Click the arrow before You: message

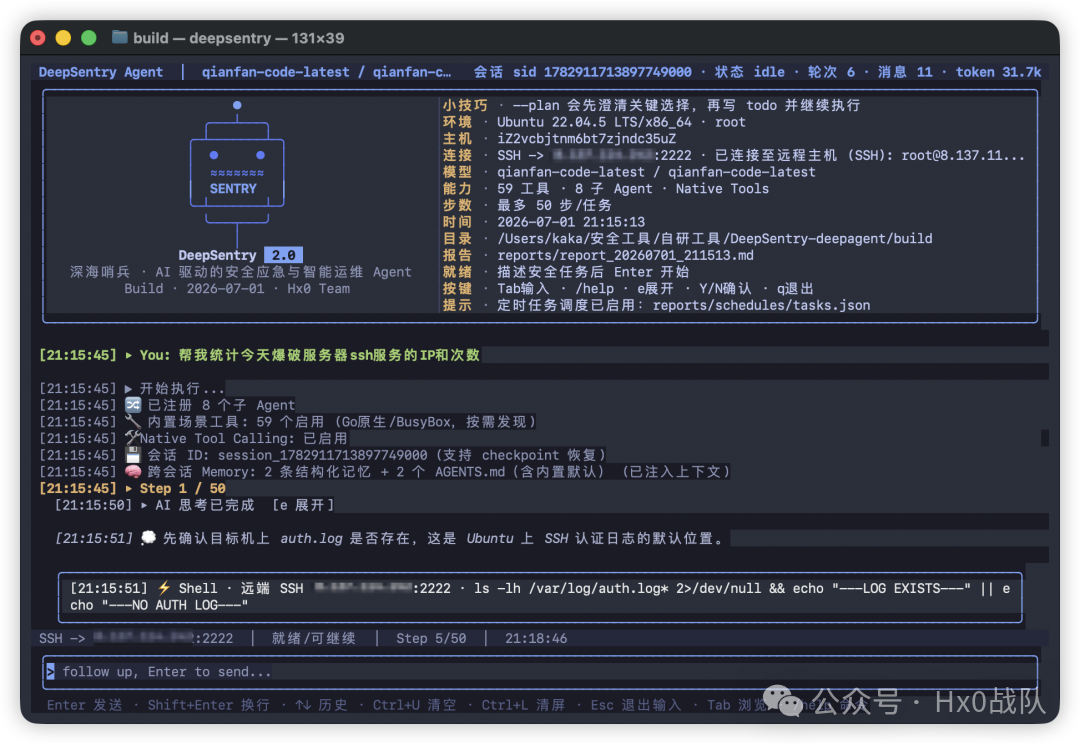[x=129, y=355]
